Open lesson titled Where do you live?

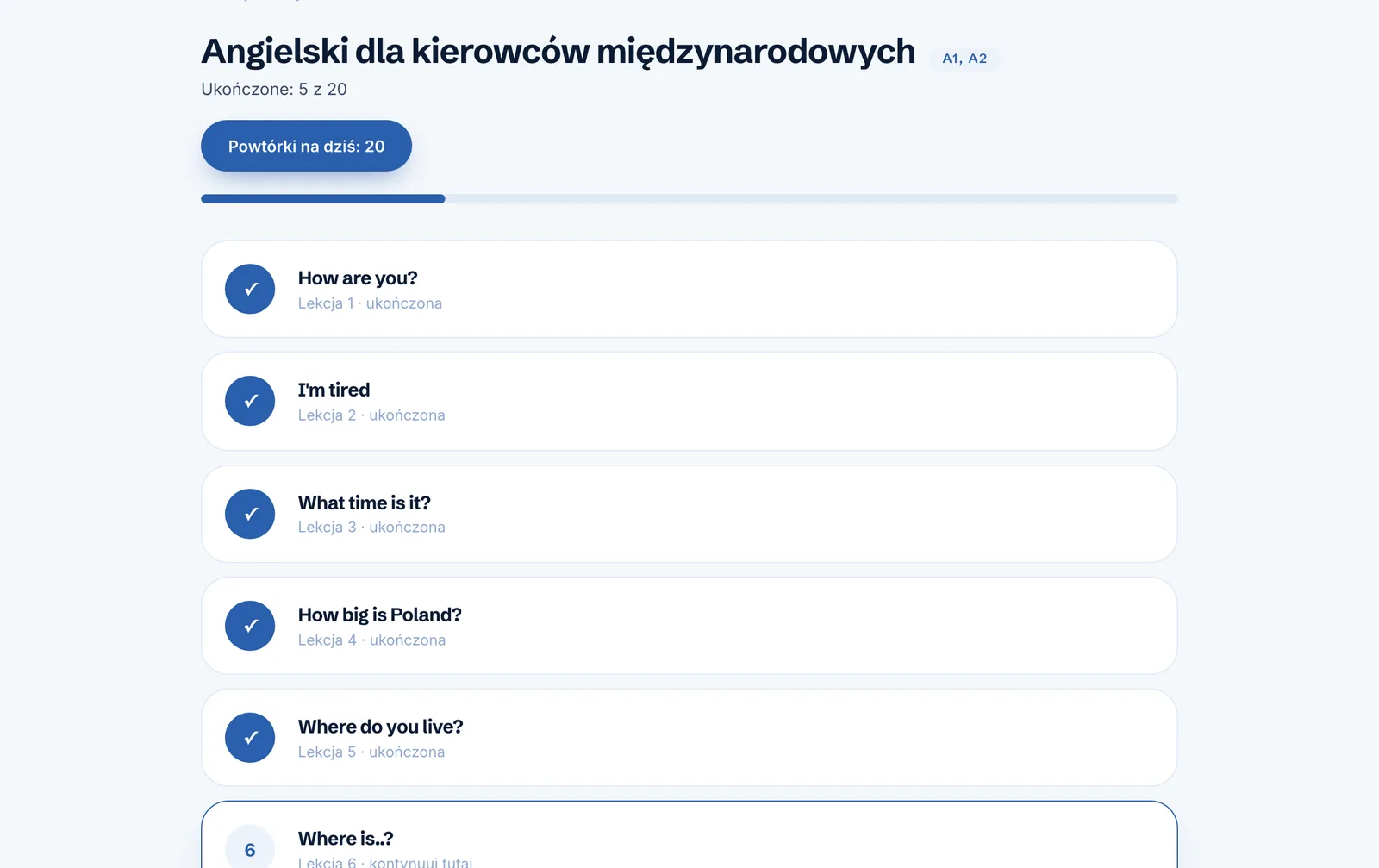point(689,738)
